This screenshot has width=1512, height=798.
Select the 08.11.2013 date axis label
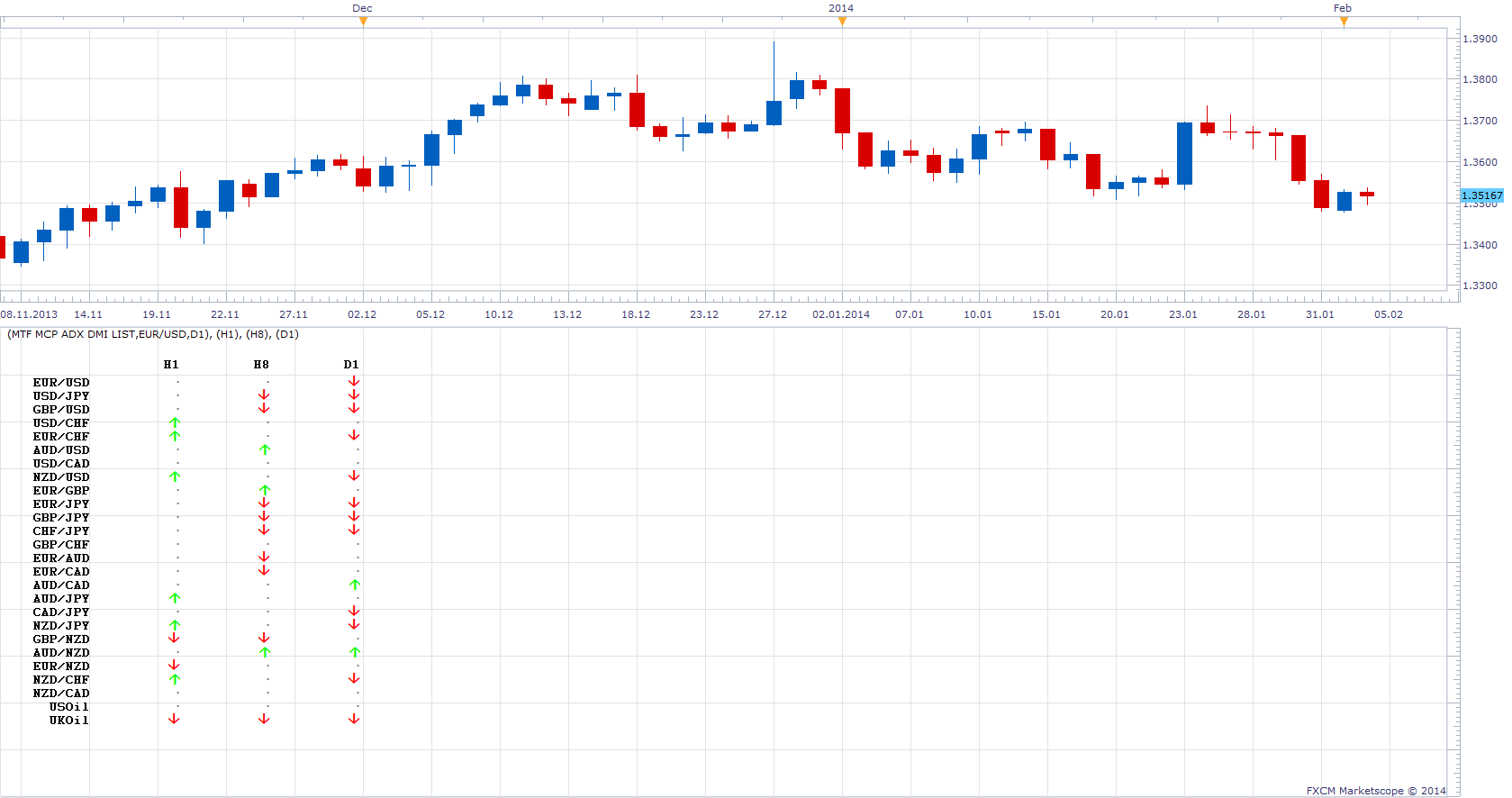click(x=29, y=314)
